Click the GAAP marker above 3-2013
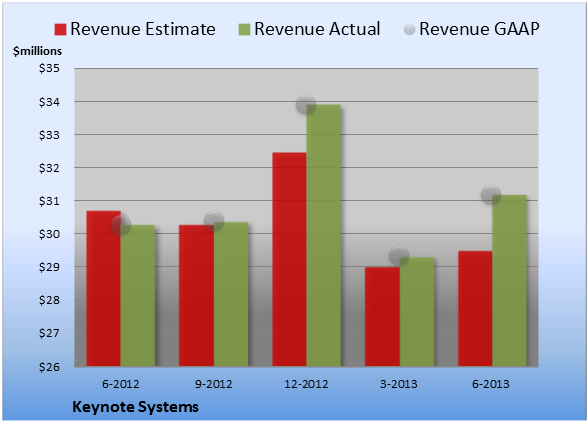 (x=399, y=256)
